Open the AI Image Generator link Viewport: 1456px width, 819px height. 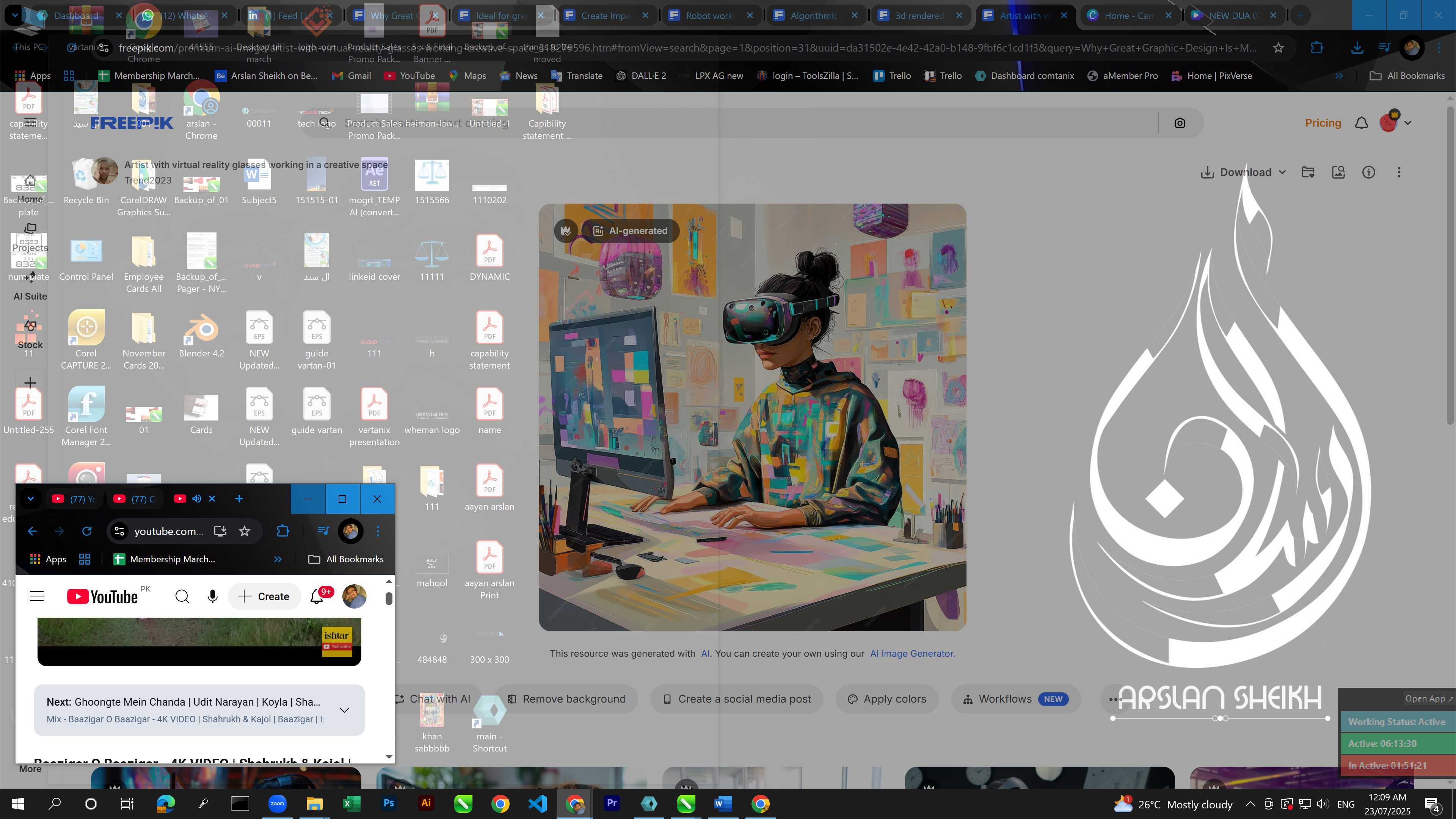pos(912,653)
